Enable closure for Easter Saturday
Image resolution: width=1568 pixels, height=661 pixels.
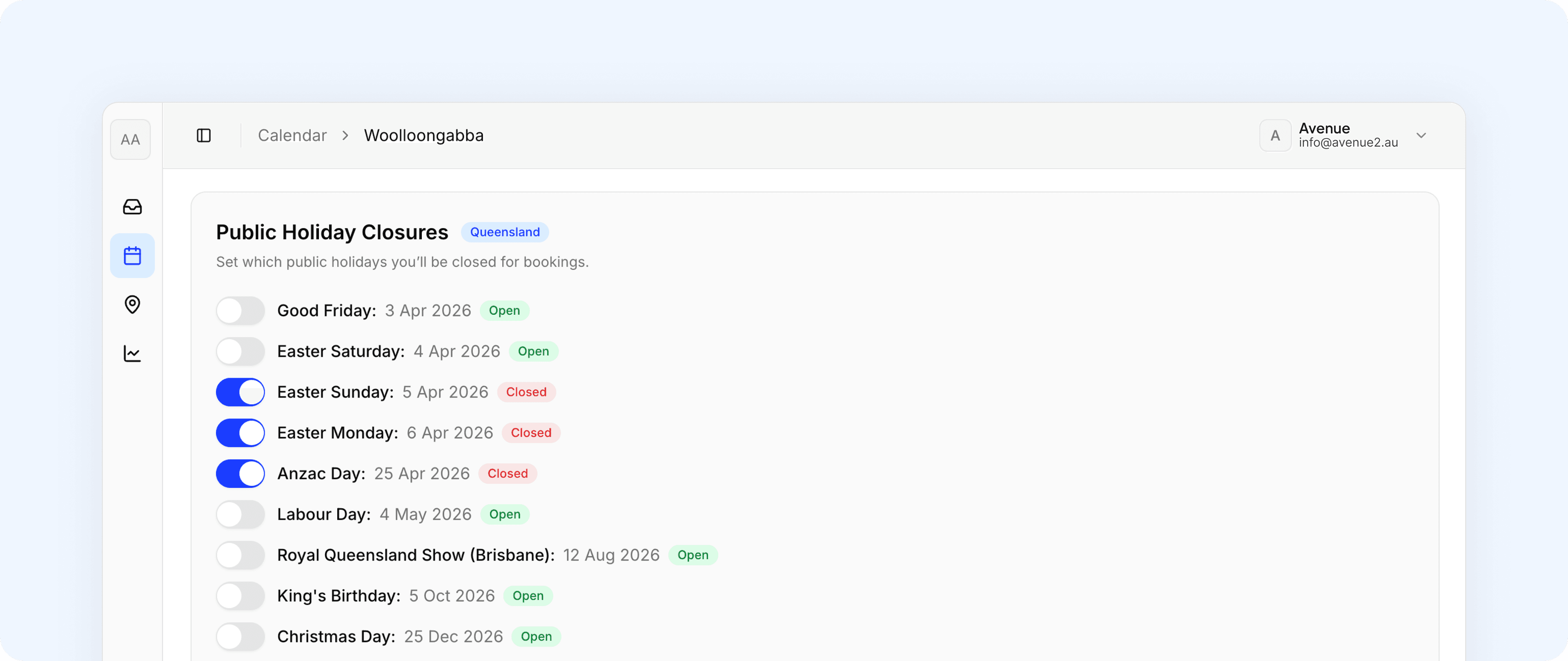tap(241, 351)
